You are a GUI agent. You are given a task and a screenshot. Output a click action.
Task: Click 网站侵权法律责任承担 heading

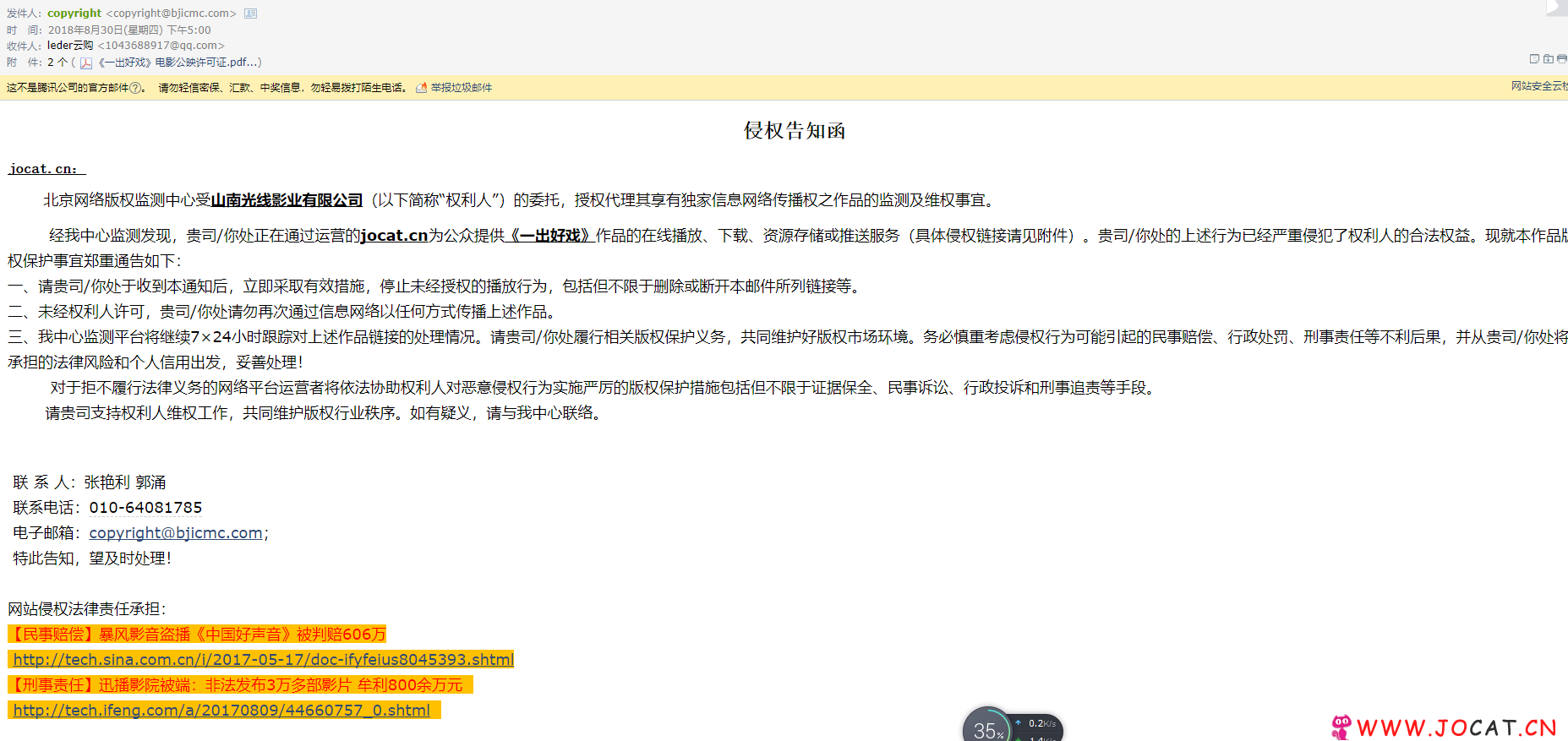pyautogui.click(x=87, y=609)
